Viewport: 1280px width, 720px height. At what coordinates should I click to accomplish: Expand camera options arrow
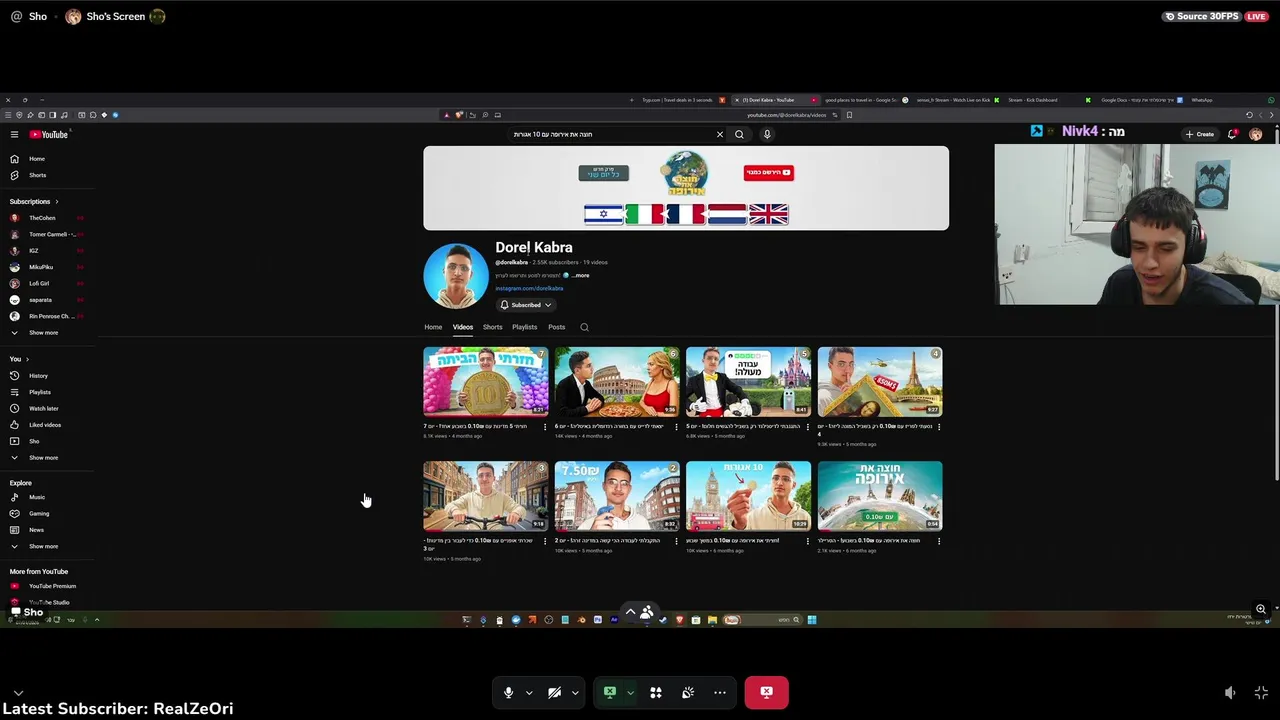(575, 692)
